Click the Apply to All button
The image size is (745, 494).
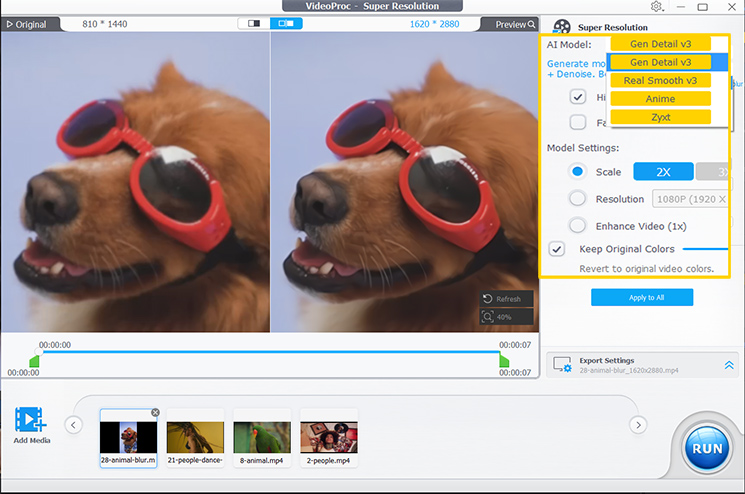click(x=642, y=297)
